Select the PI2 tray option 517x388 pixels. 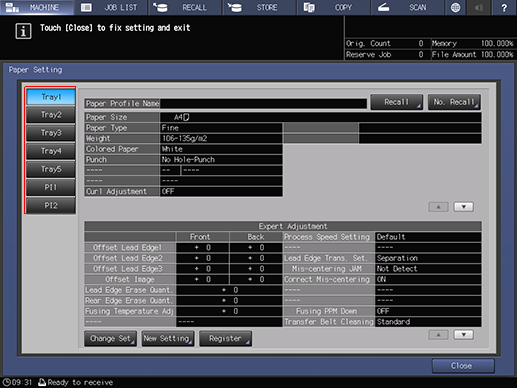click(x=51, y=205)
